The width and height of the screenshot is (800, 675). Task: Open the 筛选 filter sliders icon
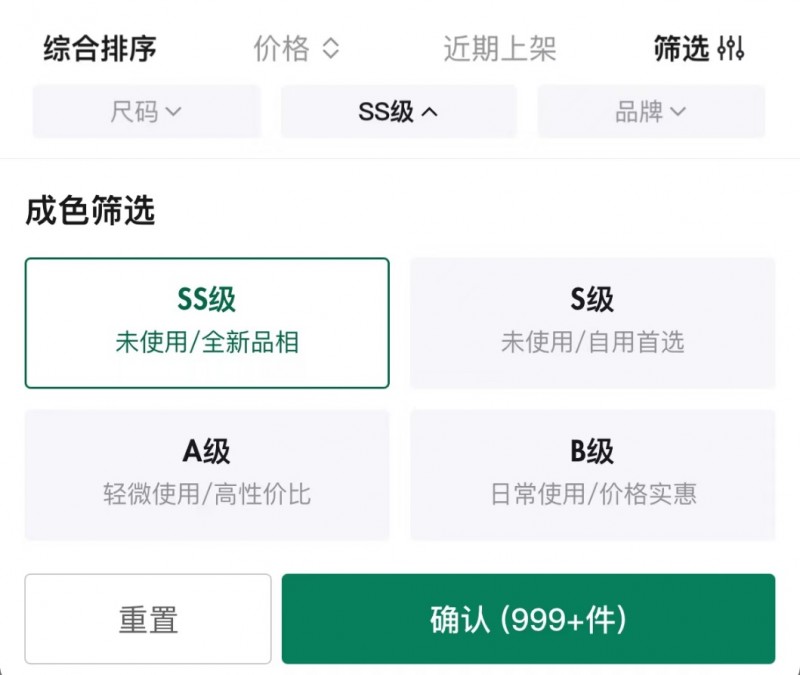[730, 49]
